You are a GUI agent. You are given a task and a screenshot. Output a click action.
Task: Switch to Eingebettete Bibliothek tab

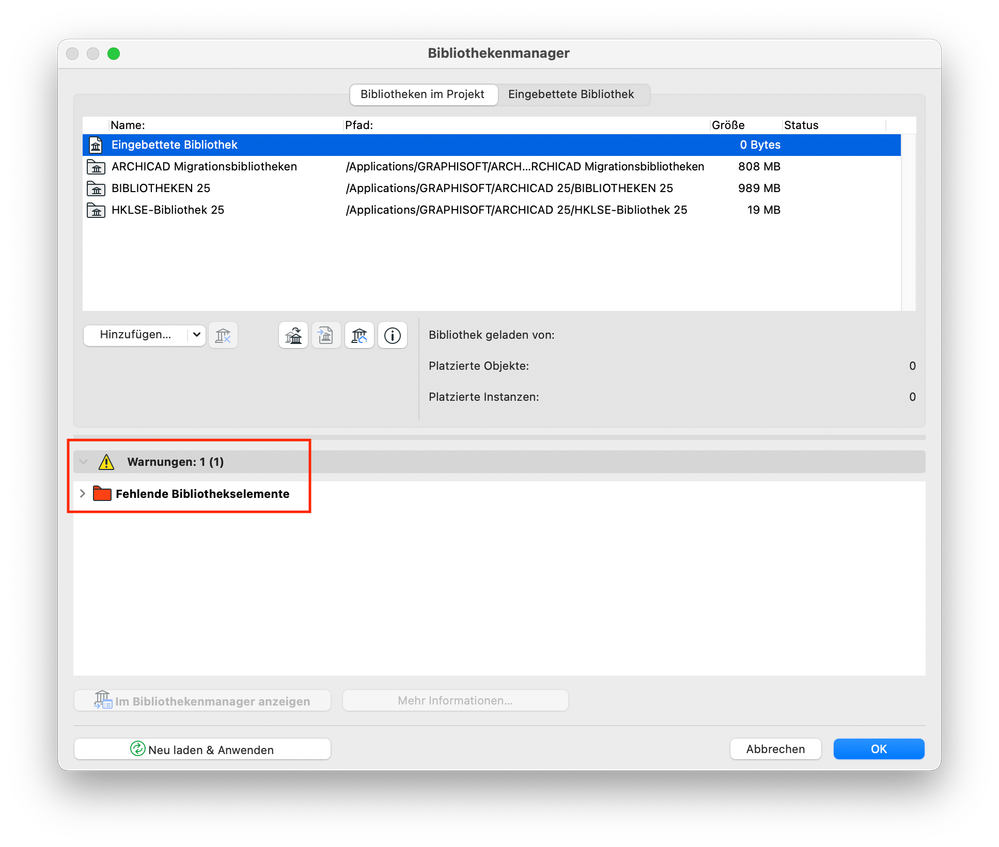(x=571, y=94)
